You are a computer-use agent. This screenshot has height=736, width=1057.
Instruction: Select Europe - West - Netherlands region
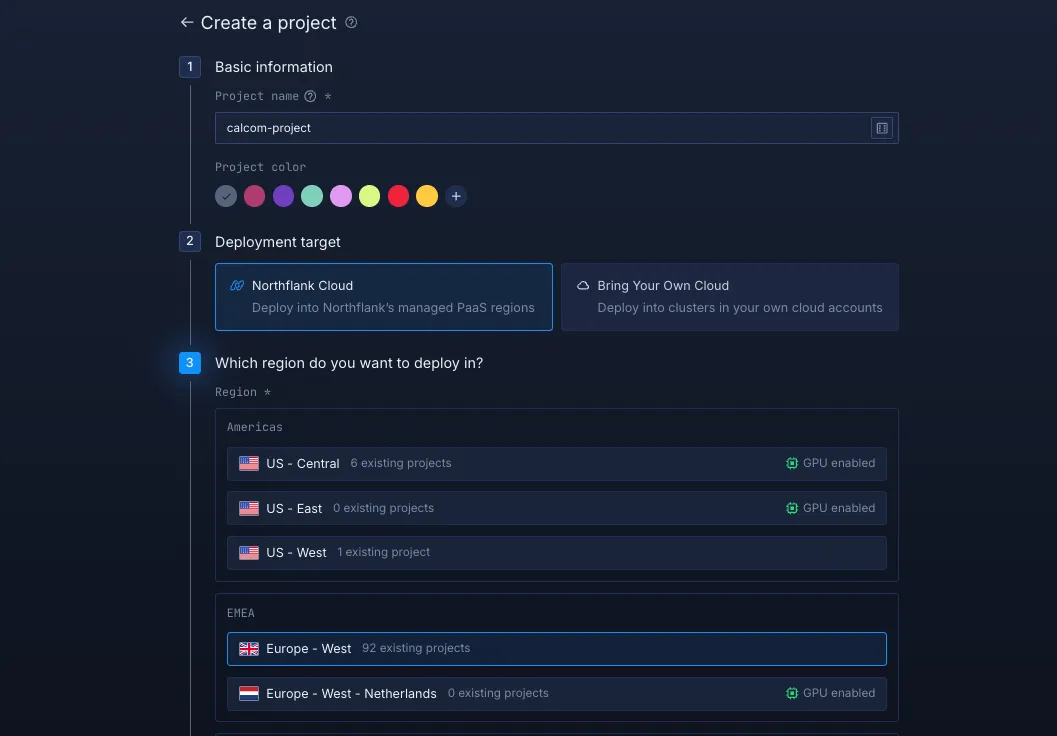pyautogui.click(x=556, y=694)
